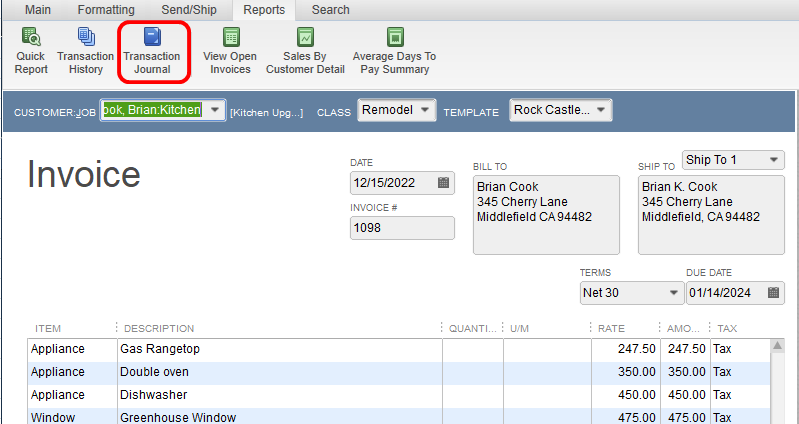799x424 pixels.
Task: Open Sales By Customer Detail report
Action: (x=305, y=51)
